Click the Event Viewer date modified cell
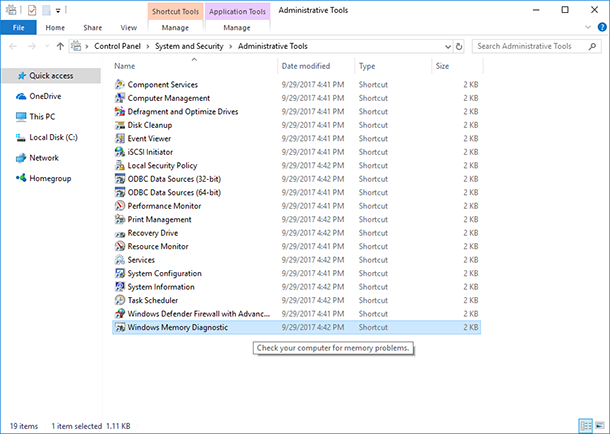Image resolution: width=610 pixels, height=434 pixels. pos(313,138)
